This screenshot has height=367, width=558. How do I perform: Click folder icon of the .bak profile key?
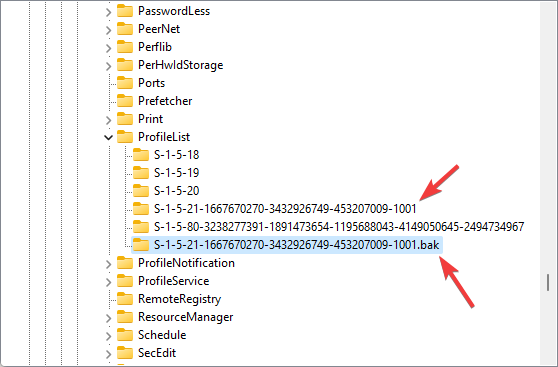[x=141, y=245]
